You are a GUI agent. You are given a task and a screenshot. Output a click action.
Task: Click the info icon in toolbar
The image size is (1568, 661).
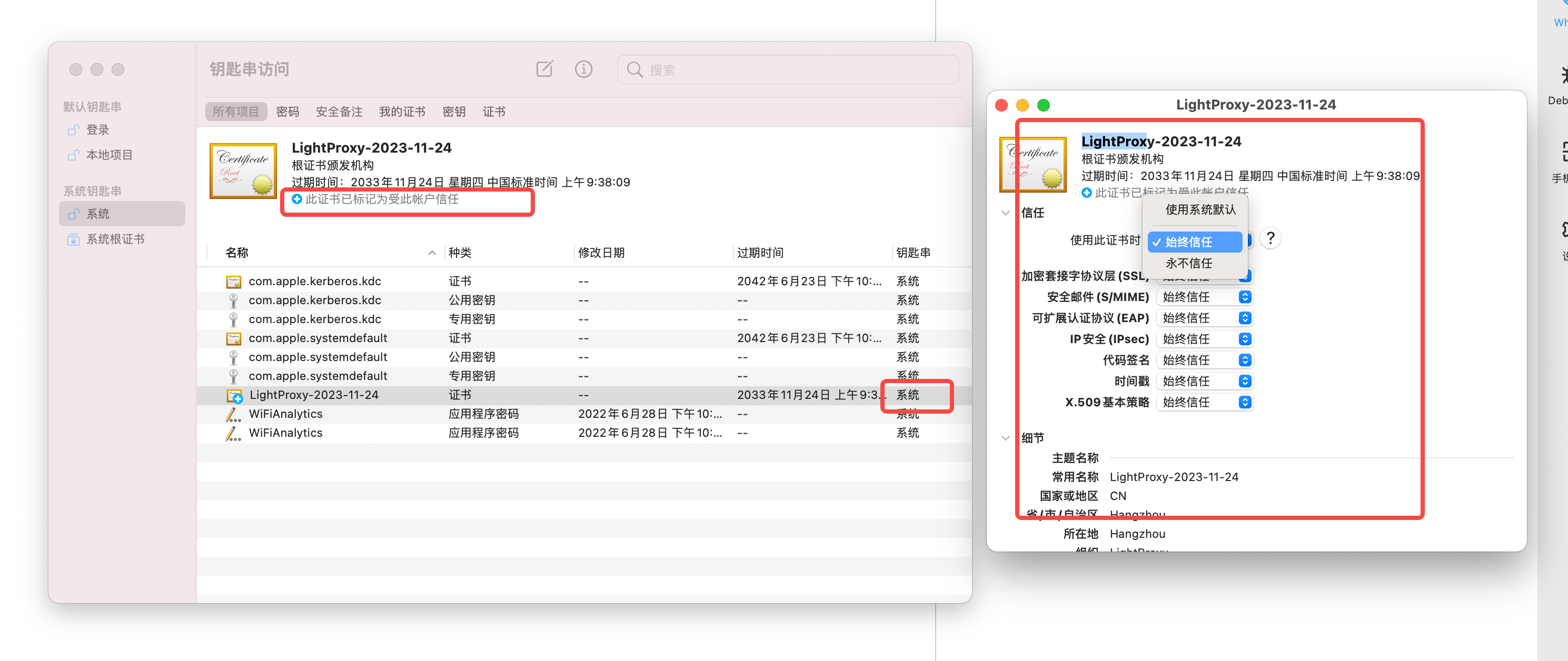pos(583,69)
